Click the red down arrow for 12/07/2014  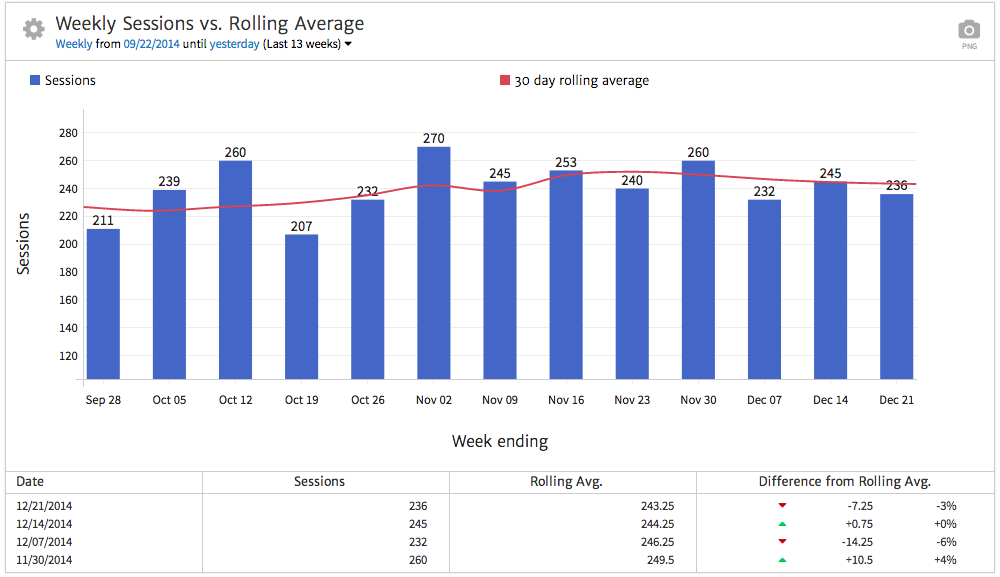pos(782,542)
